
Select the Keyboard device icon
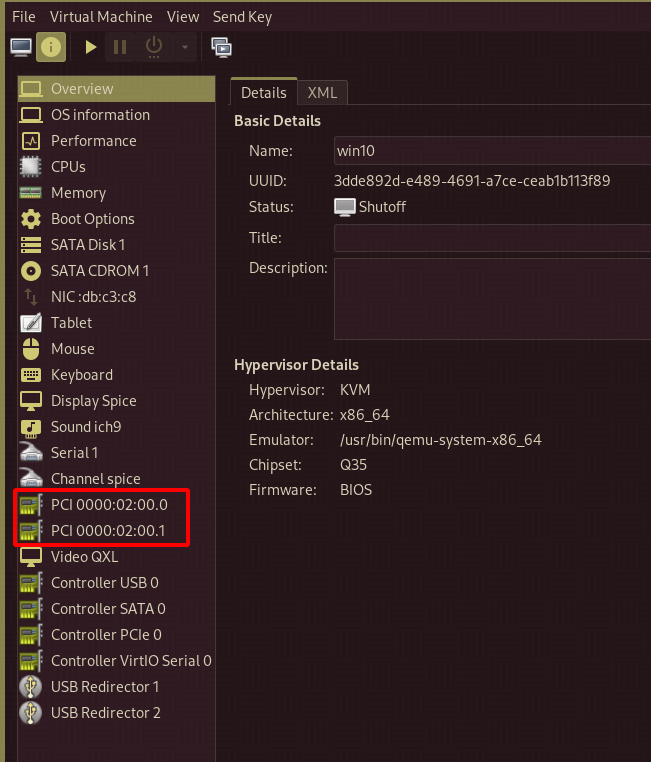pos(31,375)
